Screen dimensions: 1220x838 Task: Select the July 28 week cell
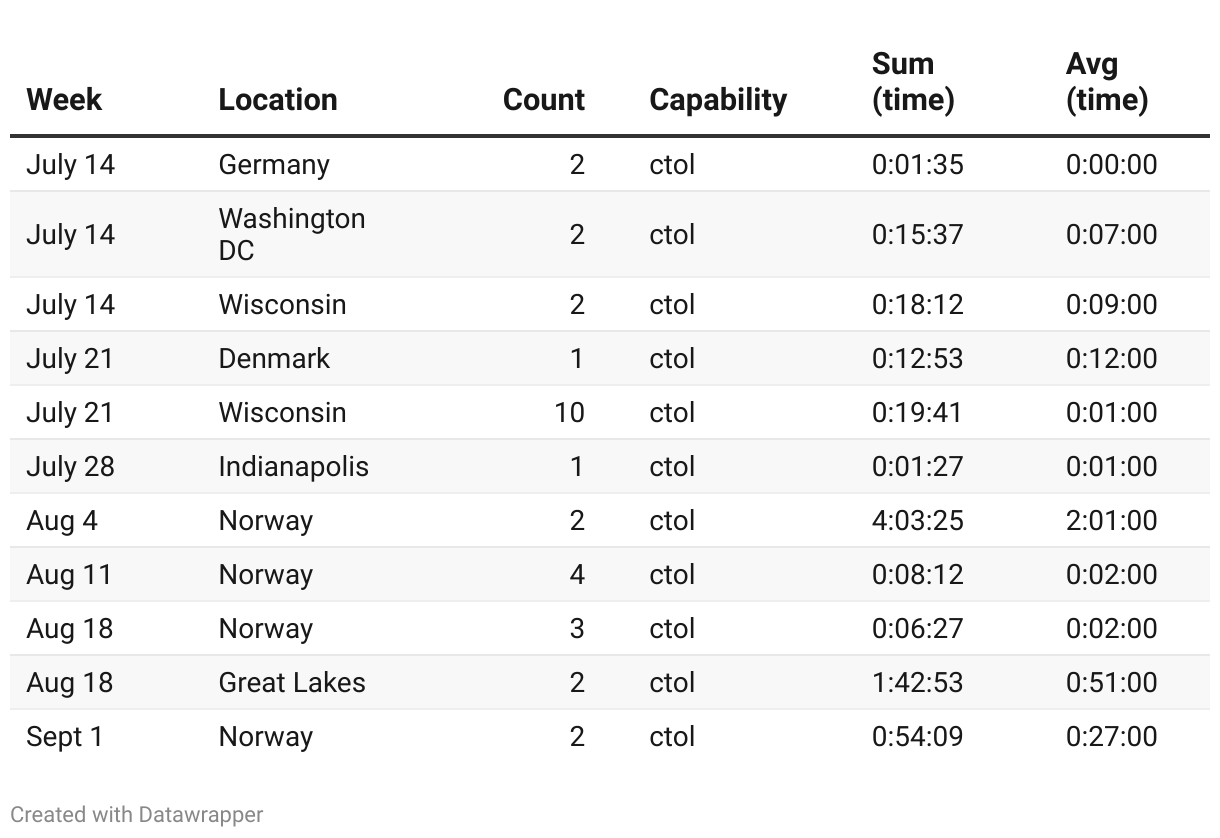(70, 466)
